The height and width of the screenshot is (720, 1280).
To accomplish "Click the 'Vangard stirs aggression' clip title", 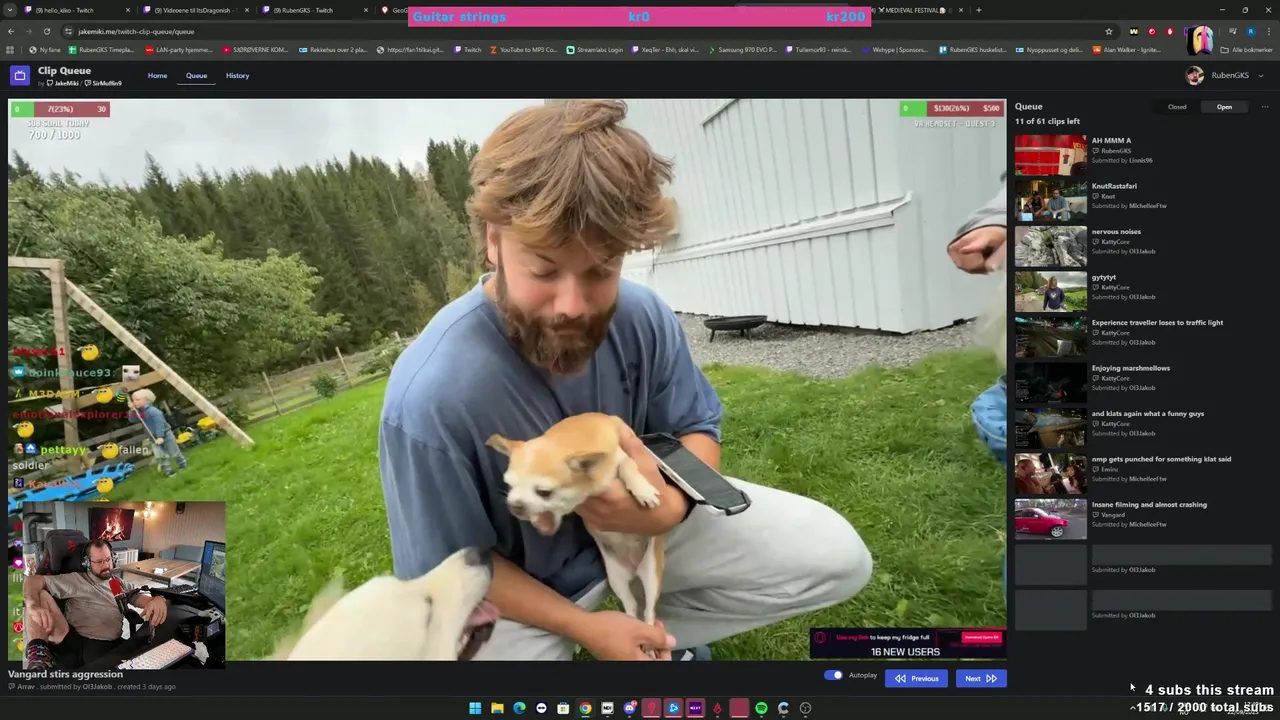I will pos(65,674).
